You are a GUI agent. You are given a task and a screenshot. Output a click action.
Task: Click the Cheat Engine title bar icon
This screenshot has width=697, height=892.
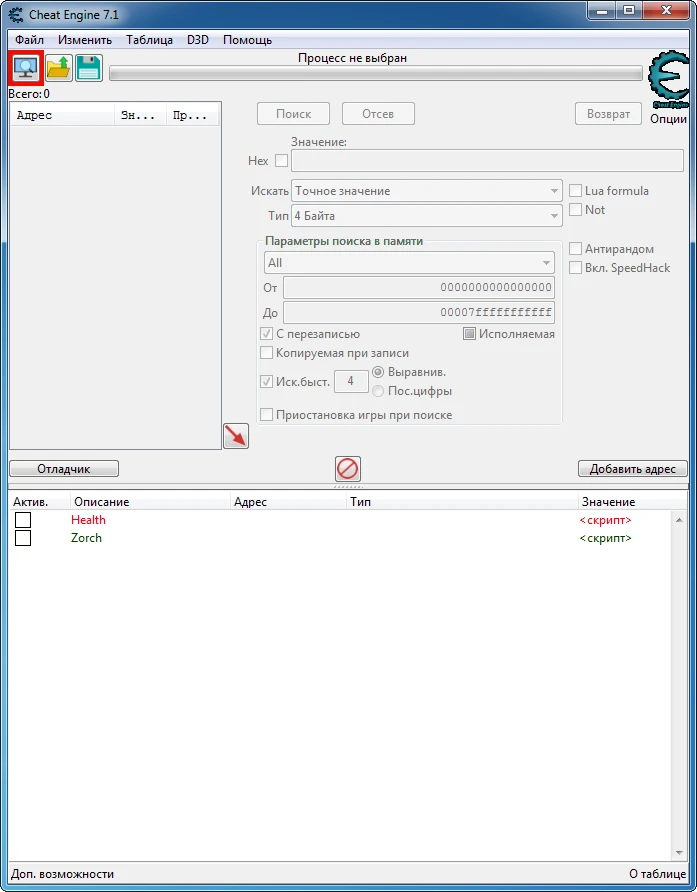(x=16, y=15)
